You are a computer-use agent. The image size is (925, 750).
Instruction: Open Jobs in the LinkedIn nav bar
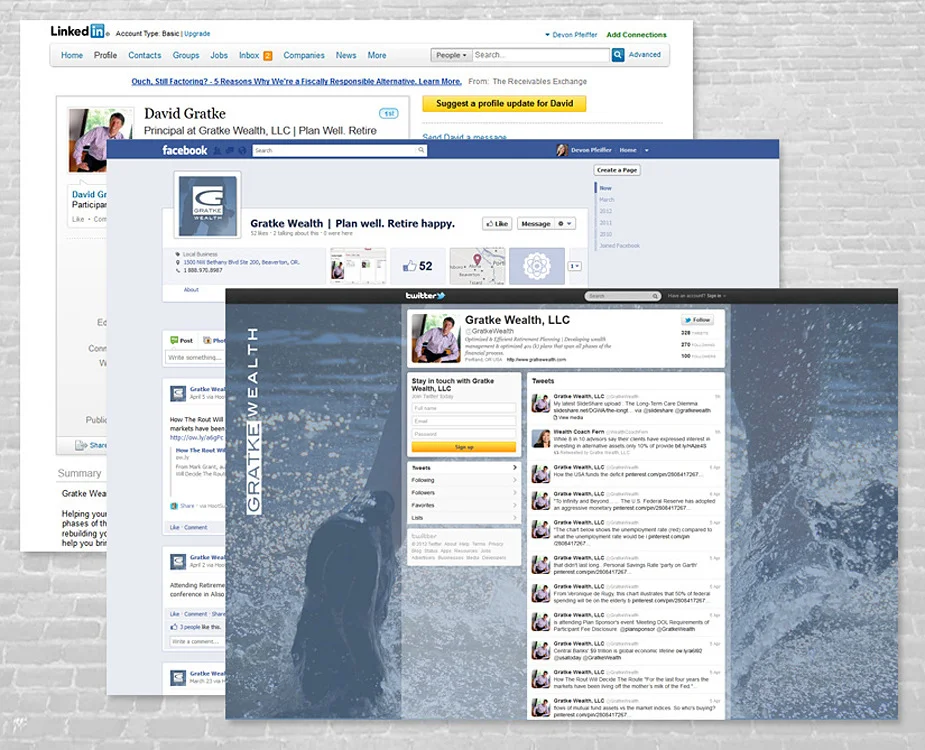219,55
